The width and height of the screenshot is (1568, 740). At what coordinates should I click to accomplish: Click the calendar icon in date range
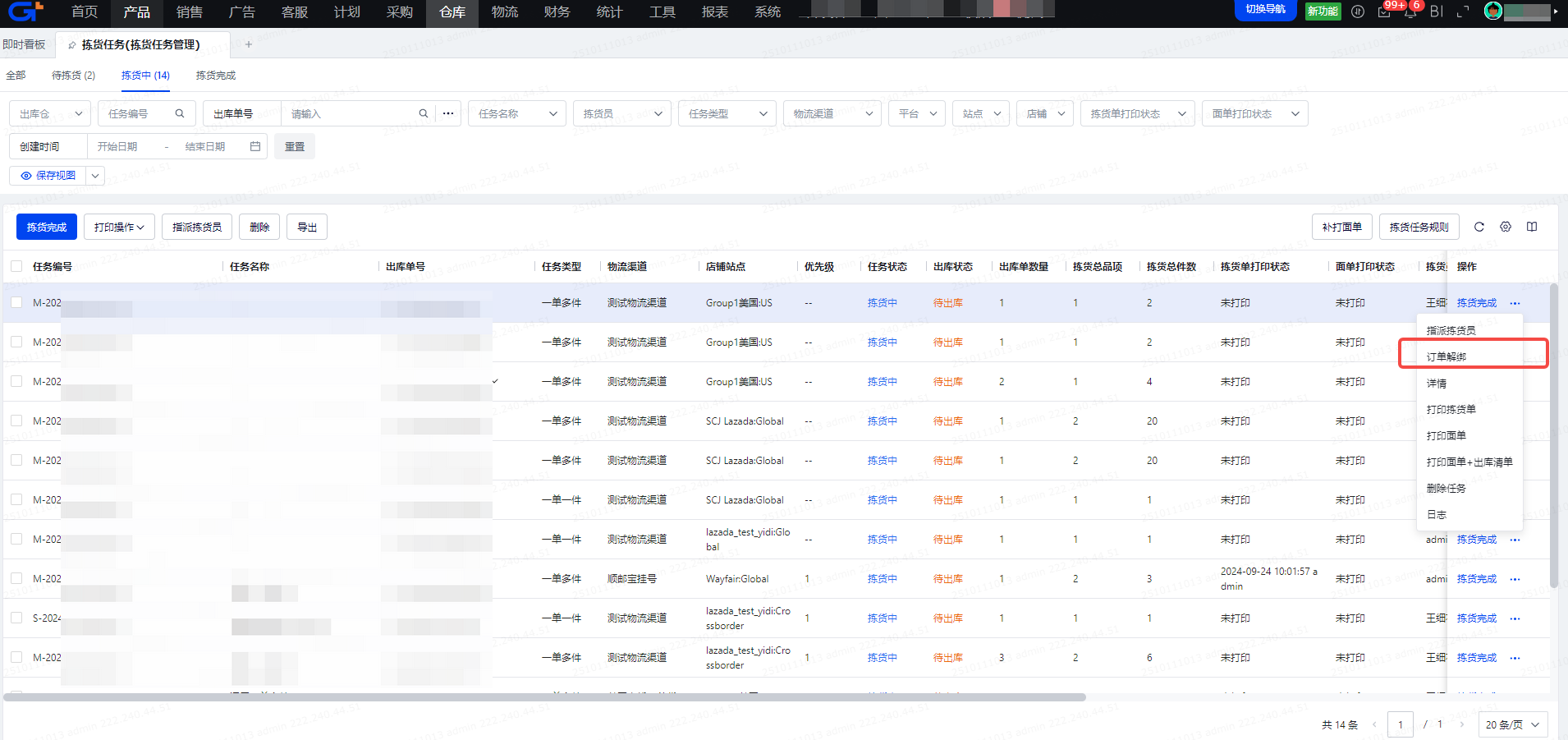(x=255, y=146)
